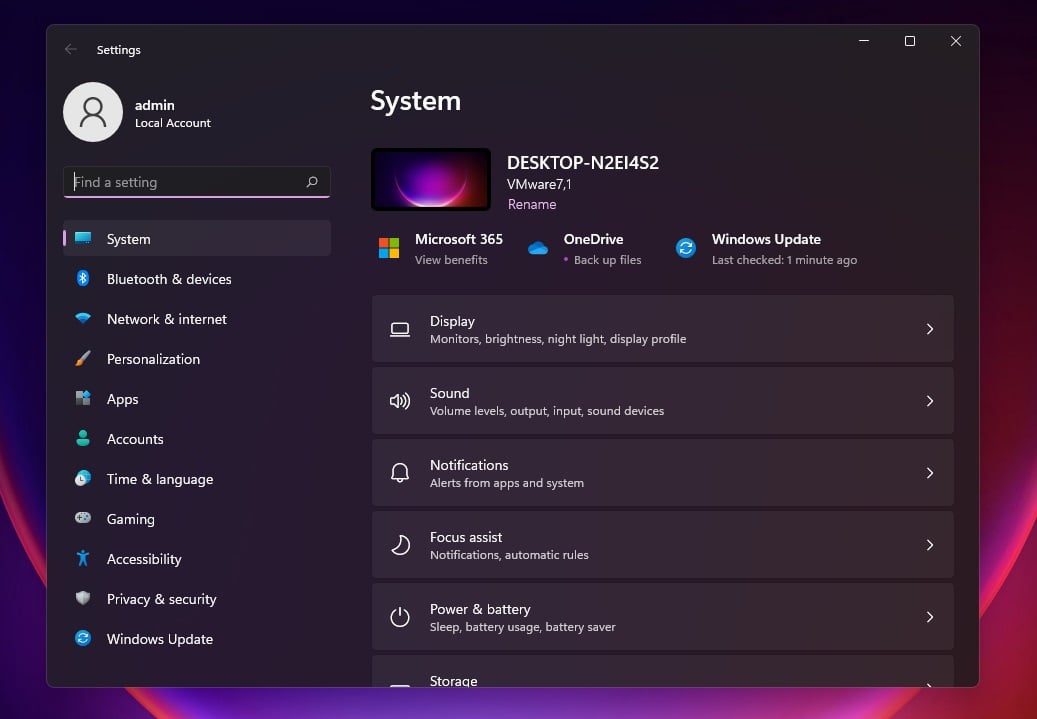Click the Windows Update sync icon in header

click(x=686, y=248)
